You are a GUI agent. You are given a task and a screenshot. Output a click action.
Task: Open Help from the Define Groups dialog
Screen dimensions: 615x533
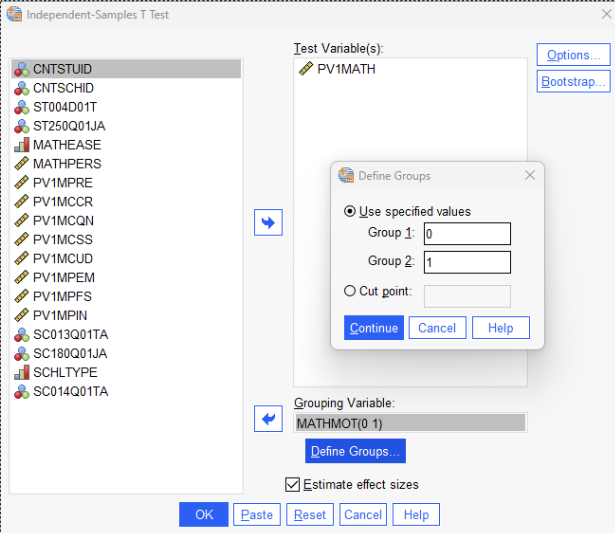pyautogui.click(x=500, y=328)
